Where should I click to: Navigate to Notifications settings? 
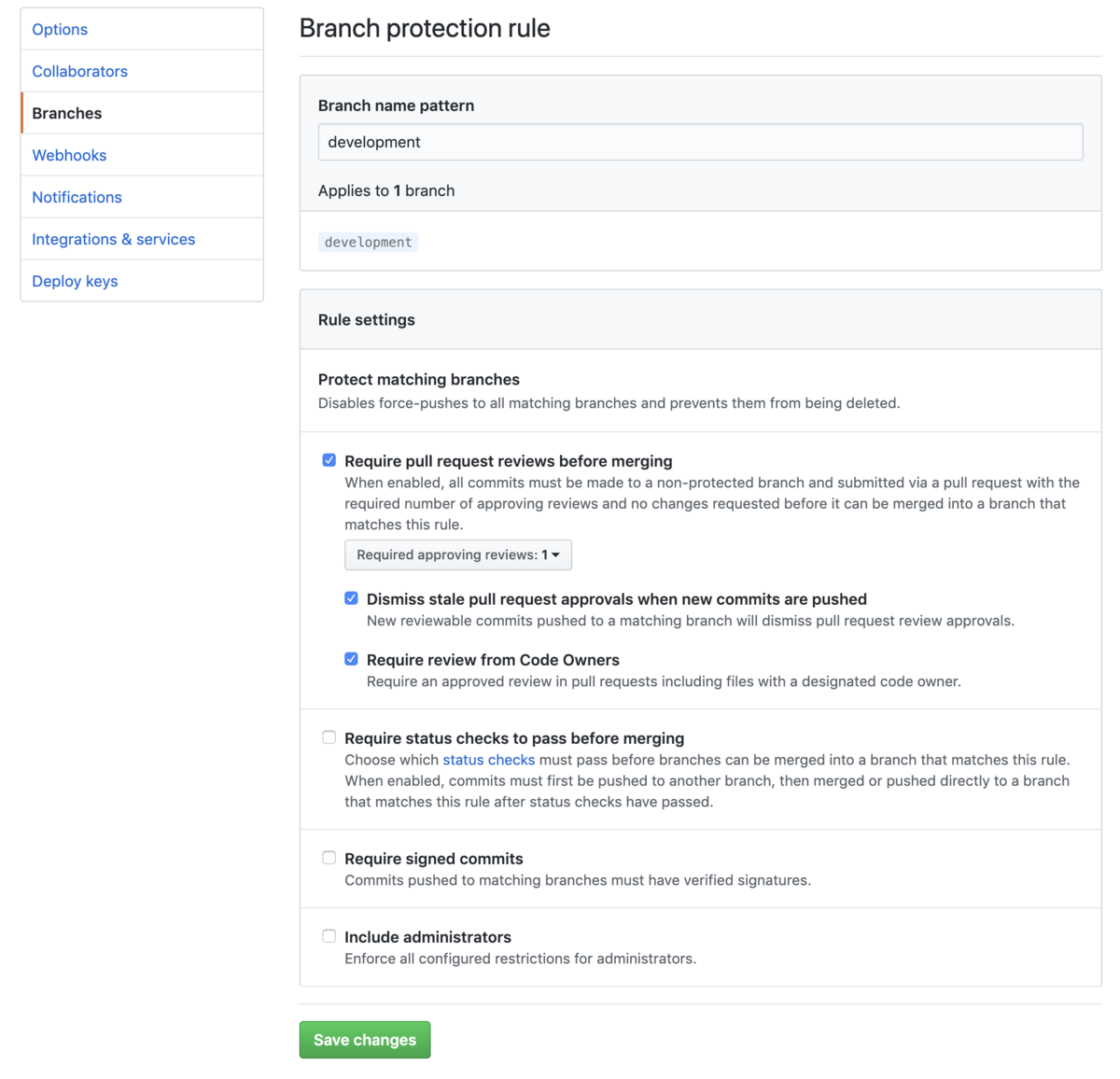tap(77, 197)
